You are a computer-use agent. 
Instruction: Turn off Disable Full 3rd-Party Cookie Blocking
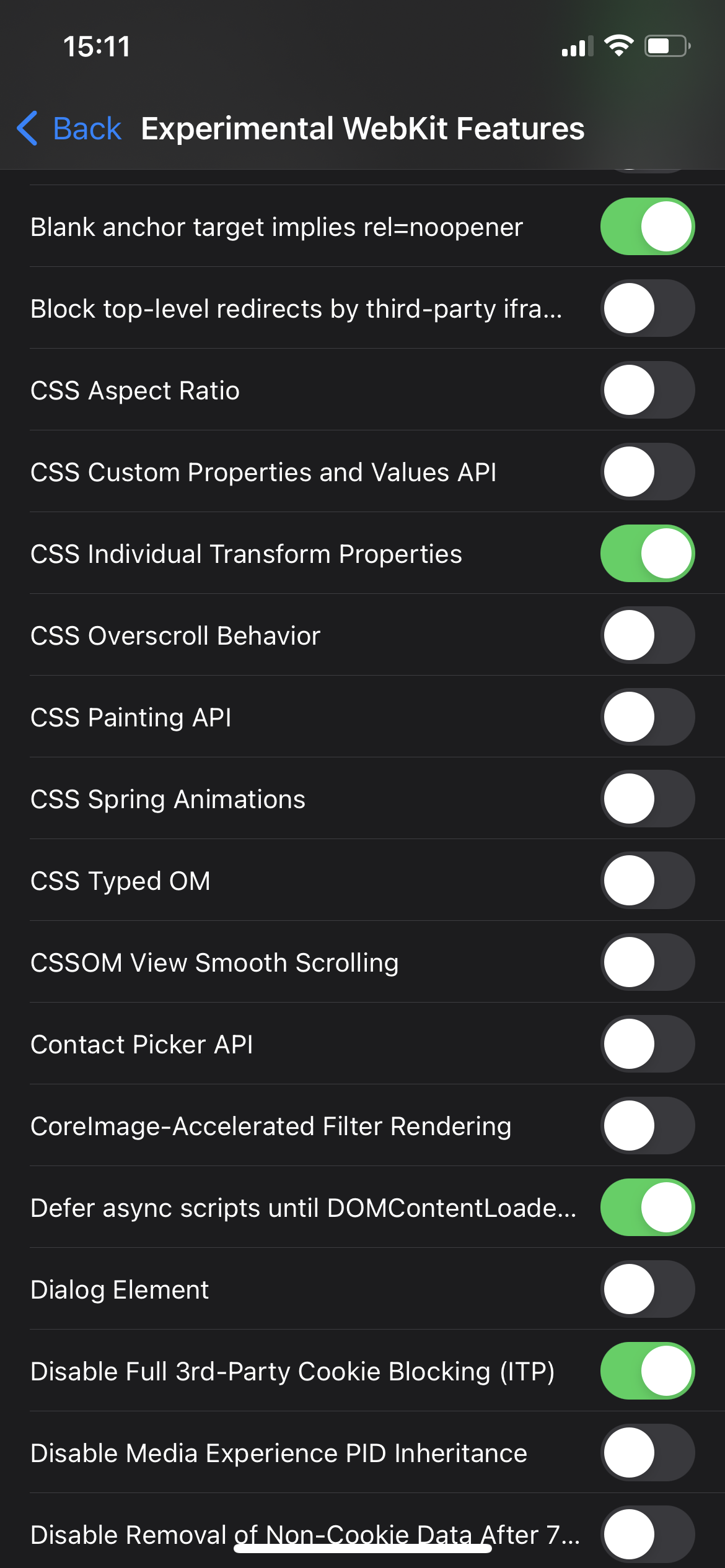click(x=647, y=1371)
